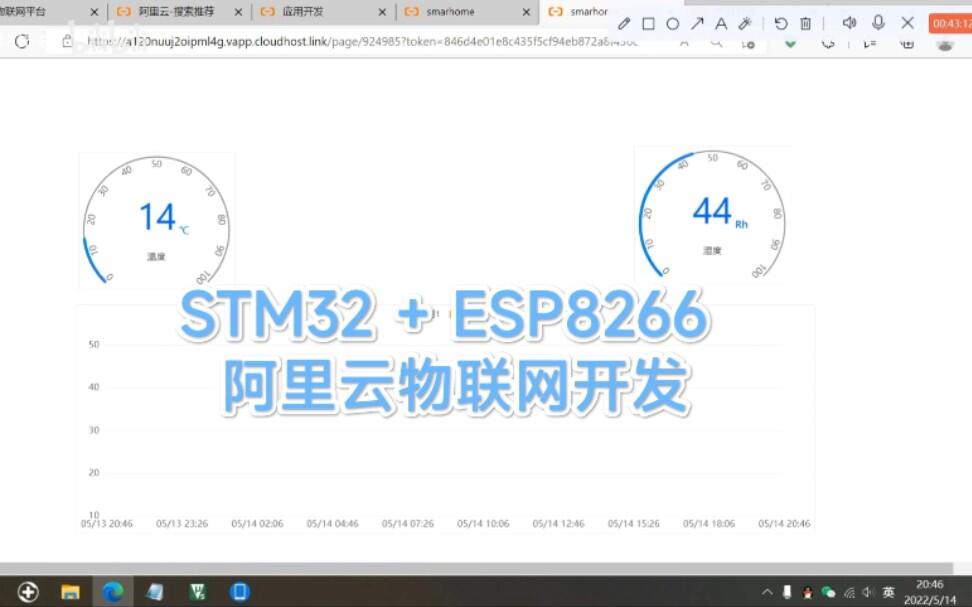Open the Windows Start menu

coord(28,591)
